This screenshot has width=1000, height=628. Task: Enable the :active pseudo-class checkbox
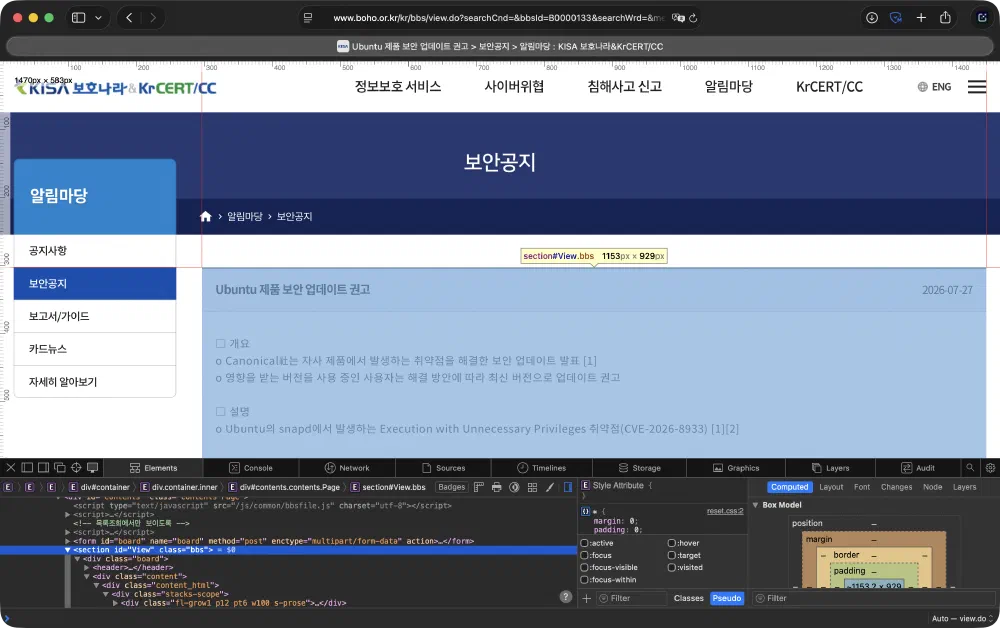click(584, 543)
